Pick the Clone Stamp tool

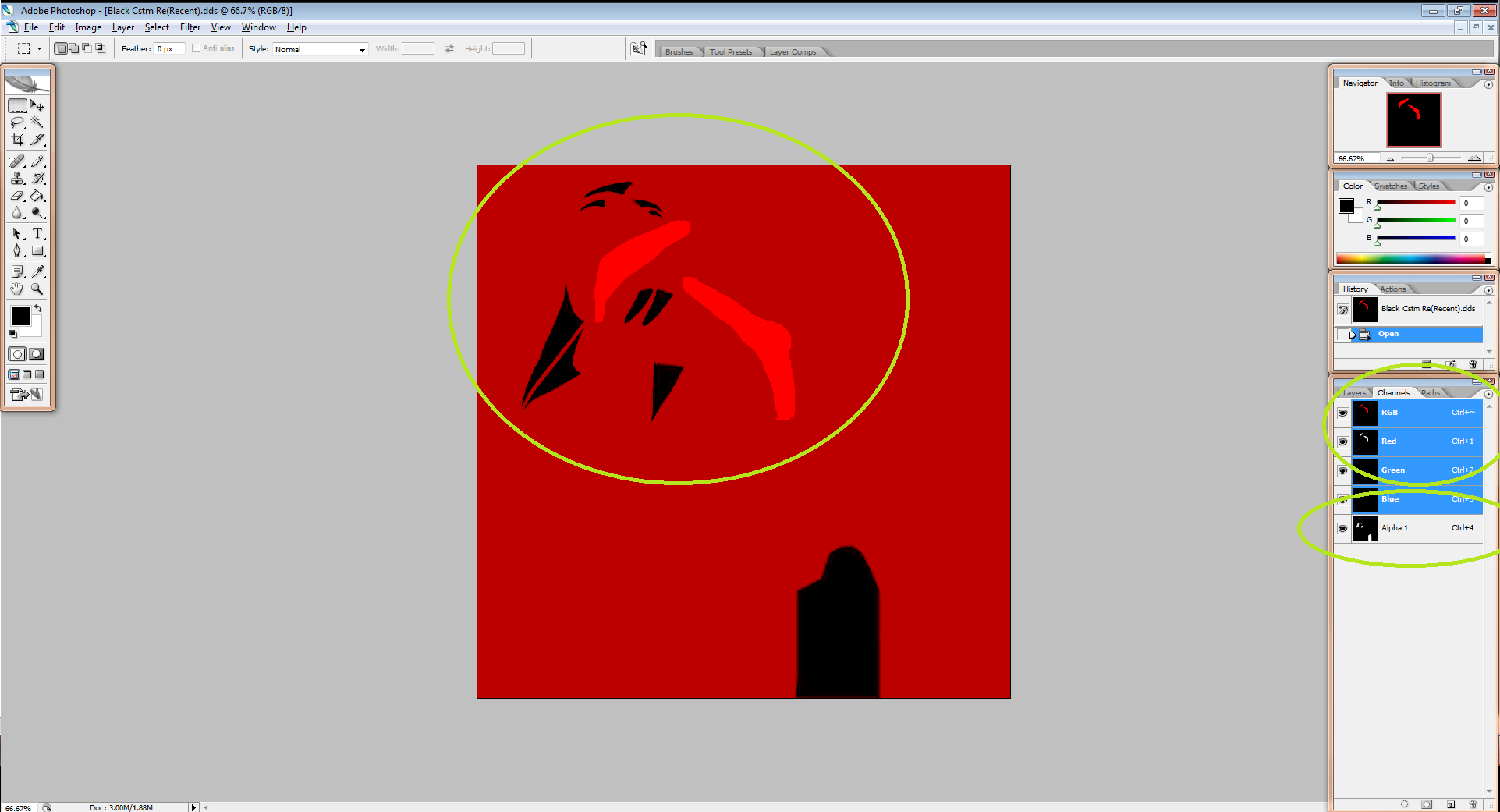(x=17, y=179)
